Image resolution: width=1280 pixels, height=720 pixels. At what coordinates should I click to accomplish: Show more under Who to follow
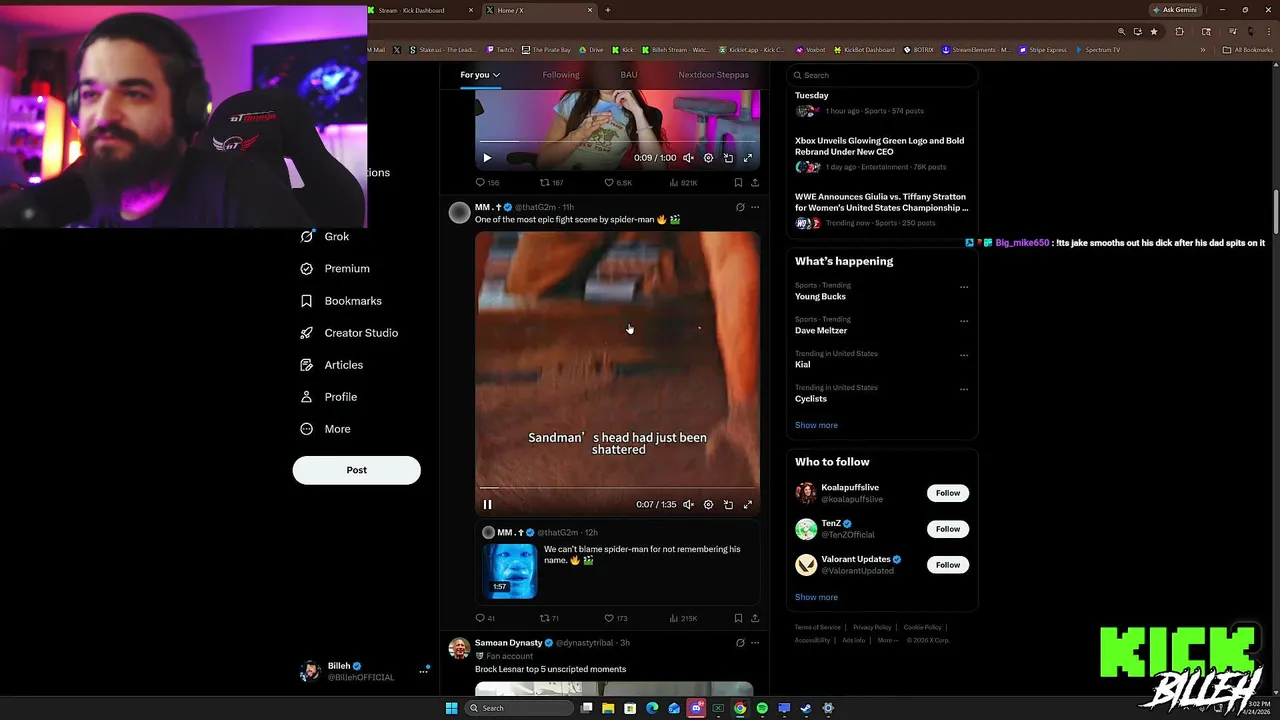tap(816, 597)
